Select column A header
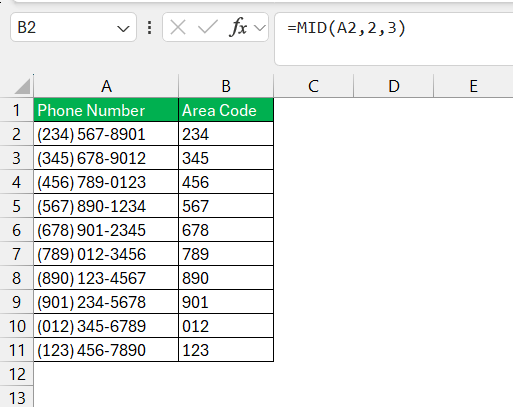The image size is (513, 407). coord(106,86)
